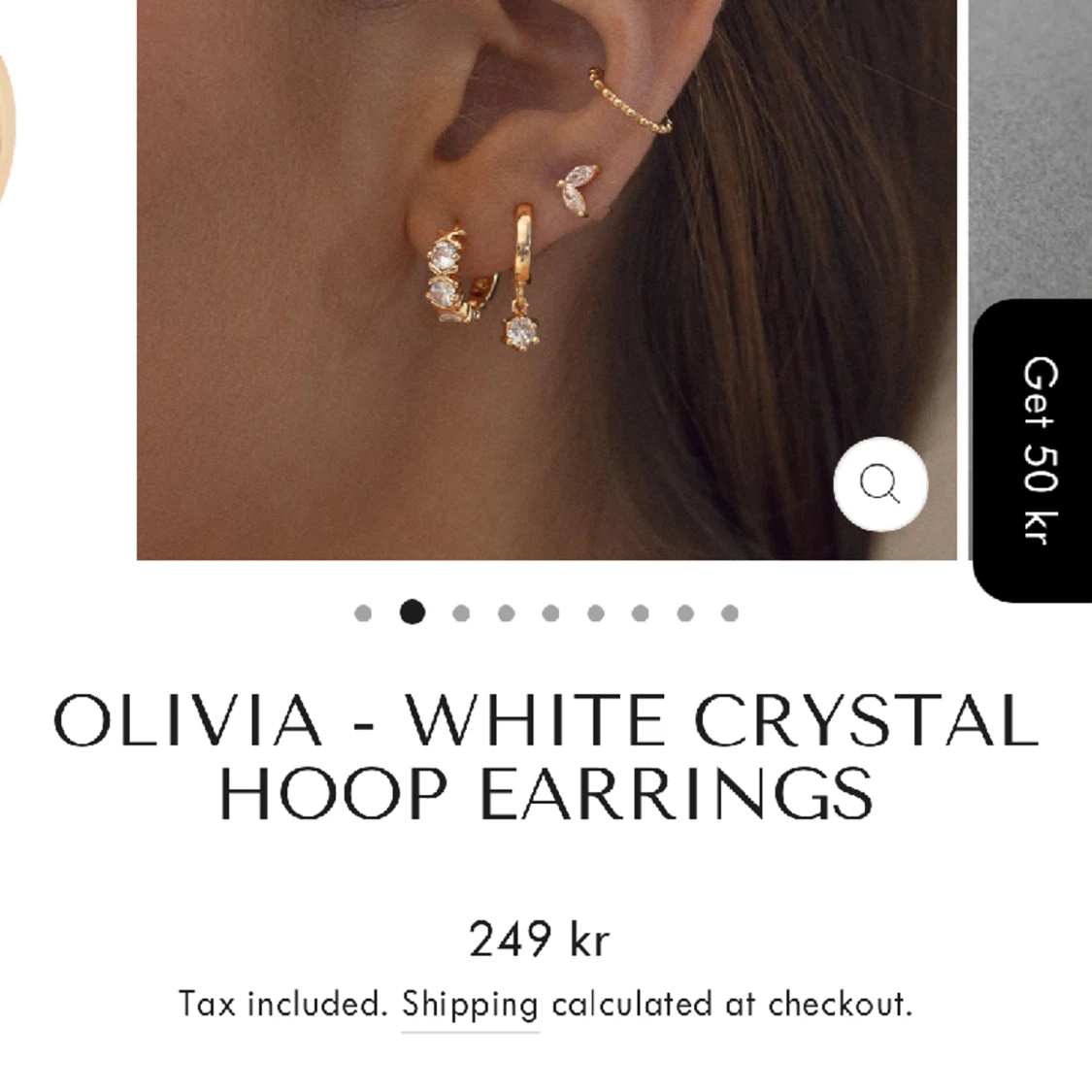Select the ninth carousel dot
This screenshot has height=1092, width=1092.
pyautogui.click(x=730, y=612)
